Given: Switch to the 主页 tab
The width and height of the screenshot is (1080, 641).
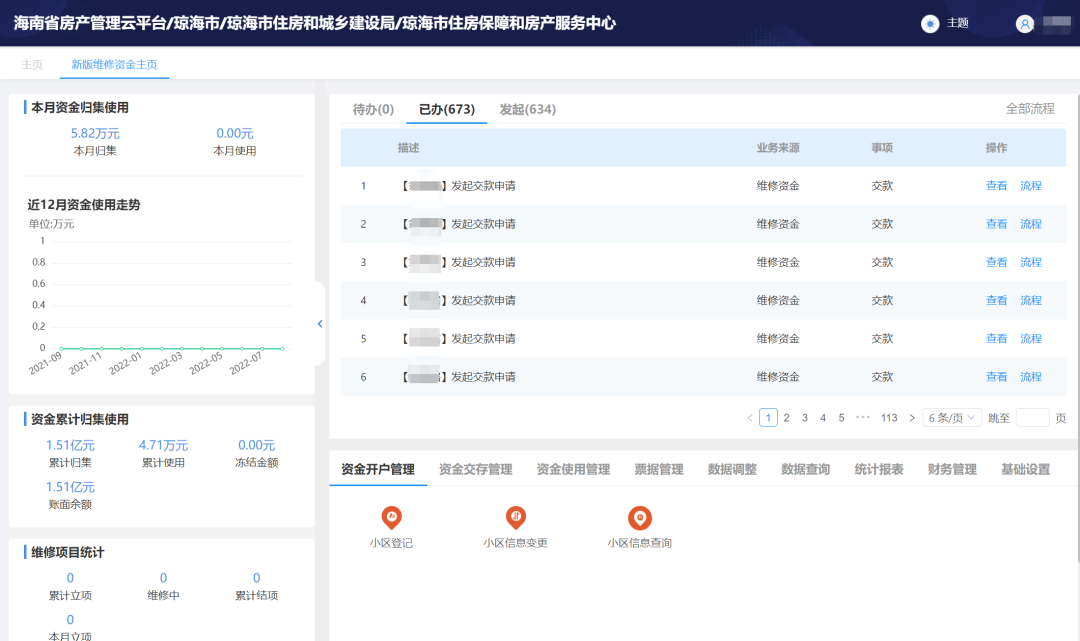Looking at the screenshot, I should (32, 64).
